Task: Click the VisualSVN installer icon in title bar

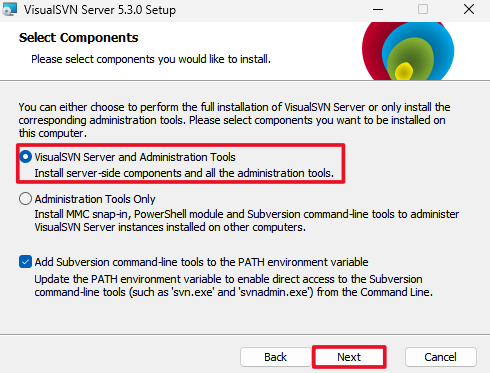Action: click(9, 9)
